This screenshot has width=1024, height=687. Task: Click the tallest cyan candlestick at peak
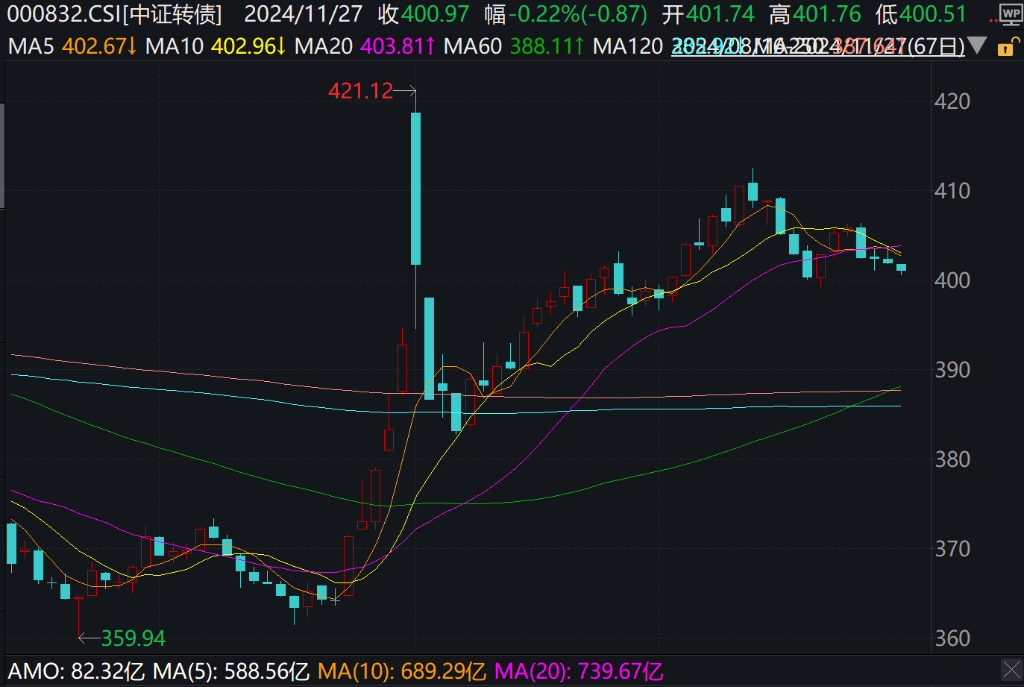point(415,188)
